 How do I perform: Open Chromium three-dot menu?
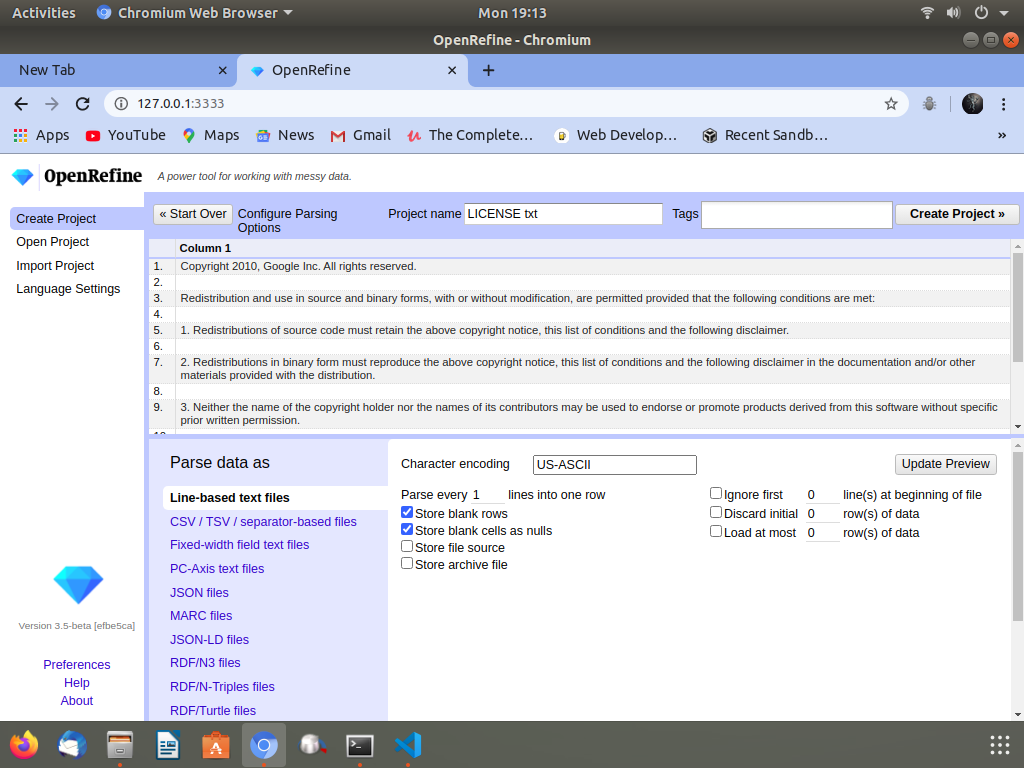coord(1004,104)
